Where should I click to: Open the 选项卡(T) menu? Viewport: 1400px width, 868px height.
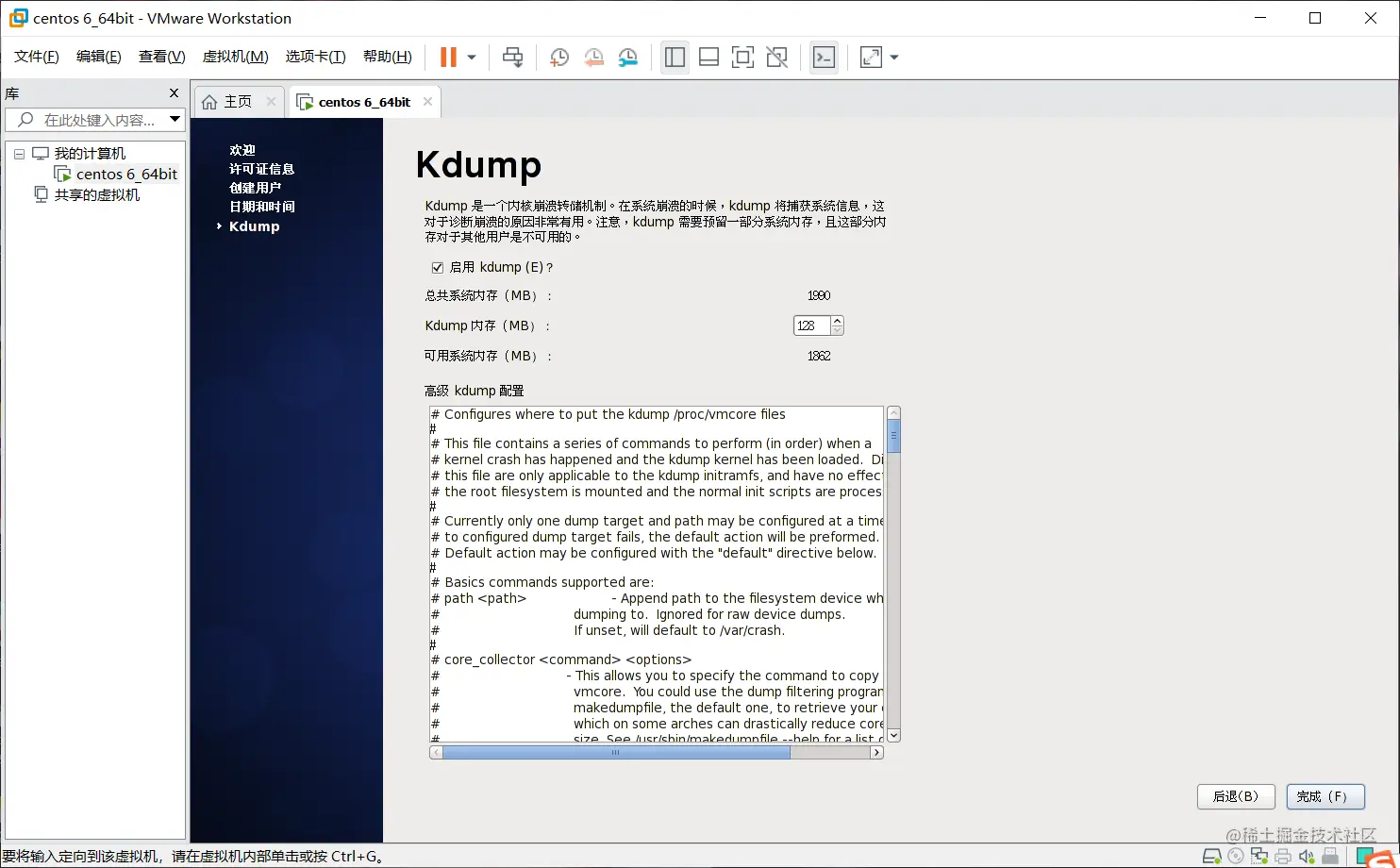pos(316,57)
